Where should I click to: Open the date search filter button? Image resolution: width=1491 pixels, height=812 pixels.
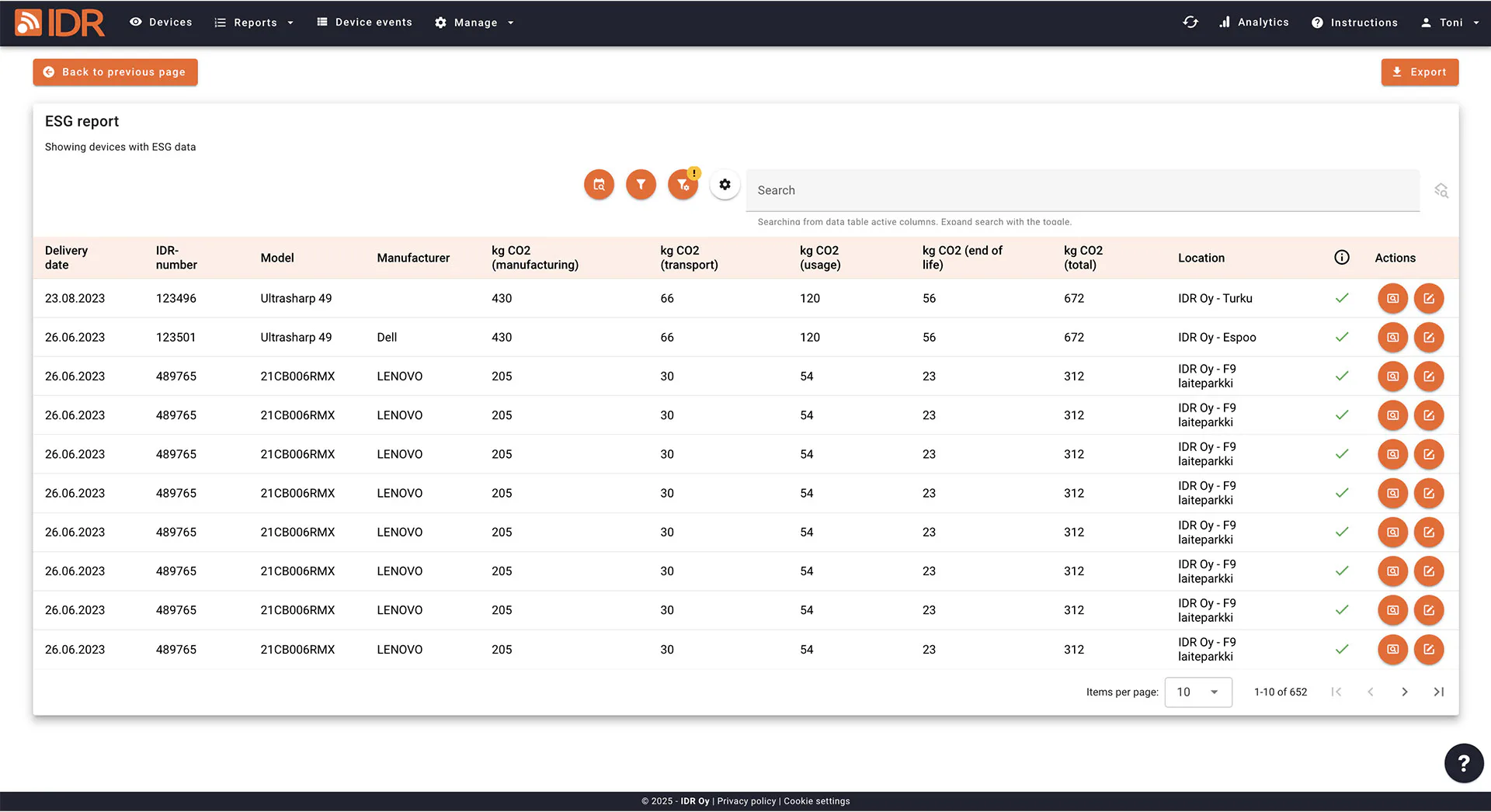coord(599,185)
